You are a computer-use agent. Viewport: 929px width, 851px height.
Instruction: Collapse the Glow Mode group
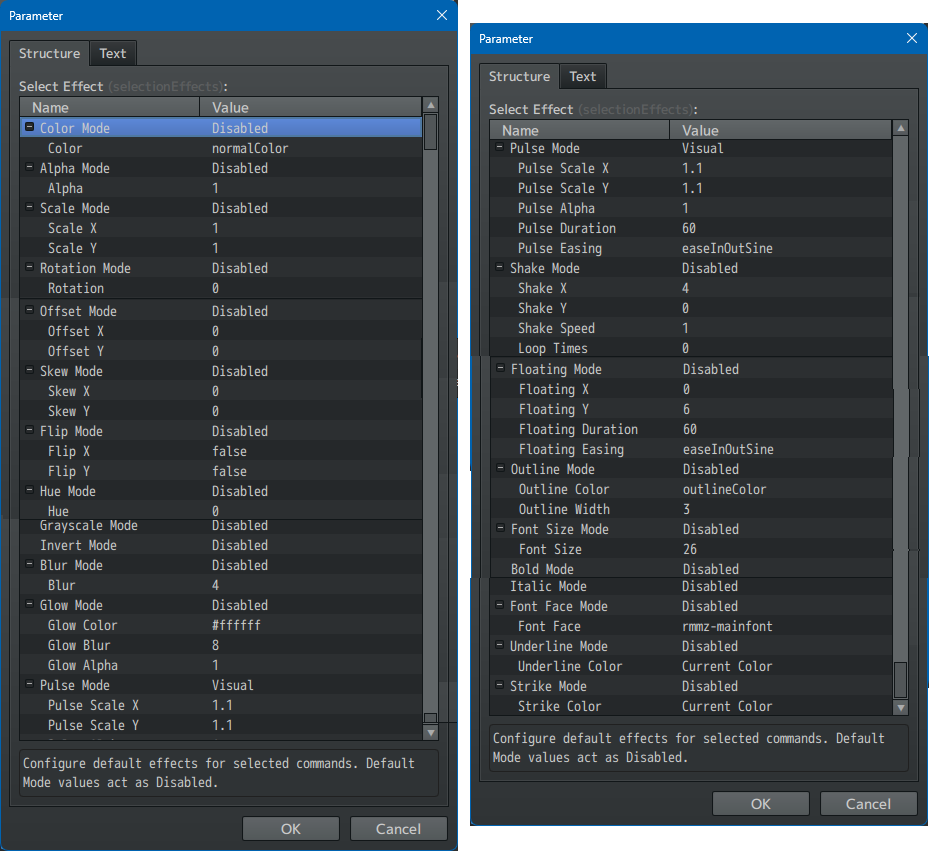click(29, 604)
